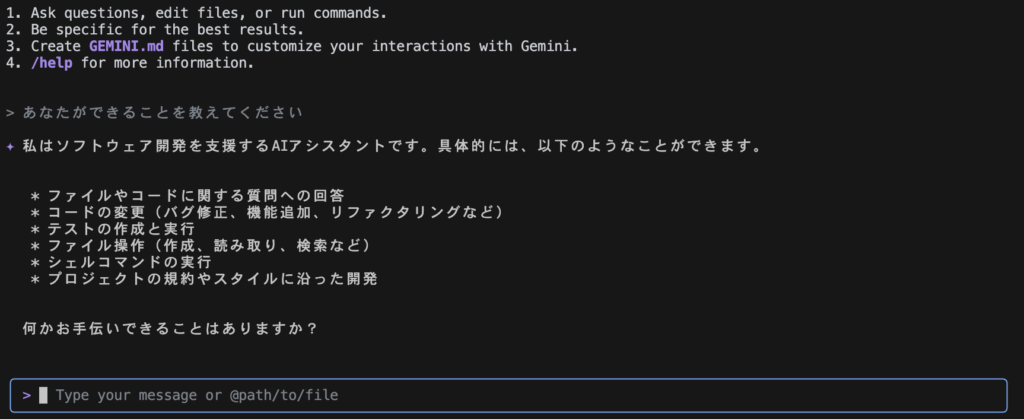This screenshot has height=419, width=1024.
Task: Click the blinking block cursor in the input
Action: (x=43, y=395)
